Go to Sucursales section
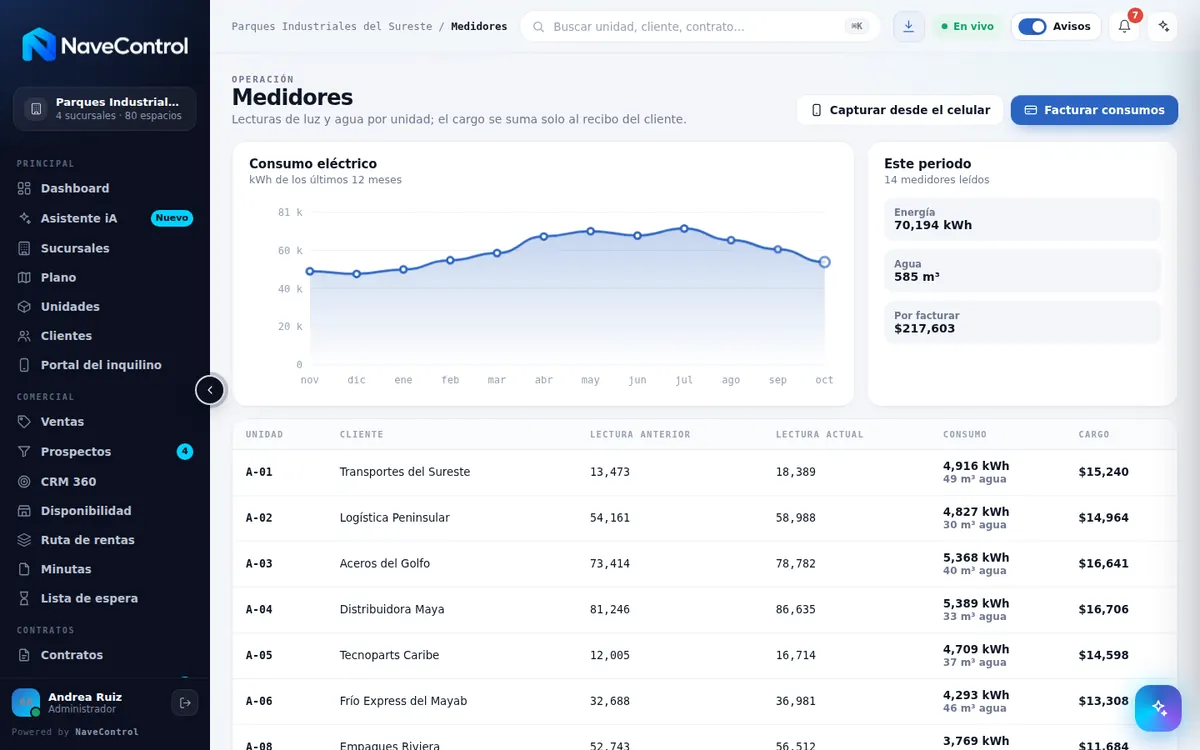The width and height of the screenshot is (1200, 750). 105,248
